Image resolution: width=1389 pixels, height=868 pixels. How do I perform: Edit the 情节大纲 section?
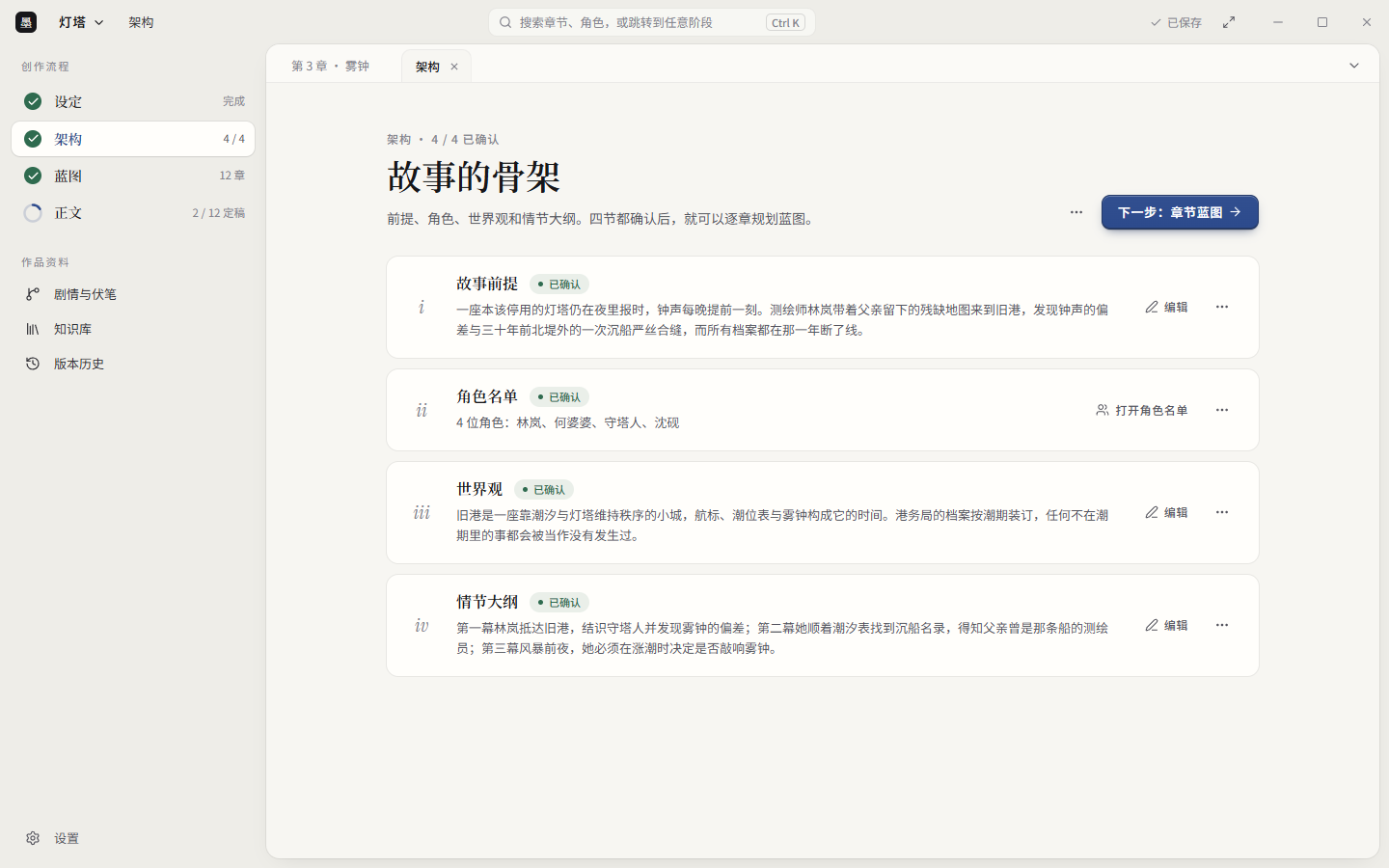point(1166,625)
